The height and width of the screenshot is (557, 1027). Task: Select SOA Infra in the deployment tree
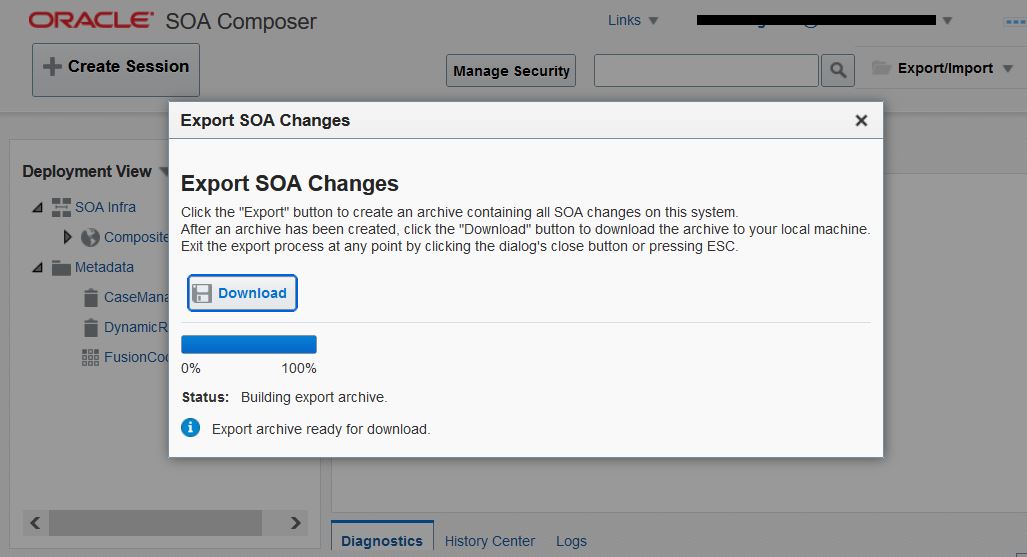tap(105, 207)
